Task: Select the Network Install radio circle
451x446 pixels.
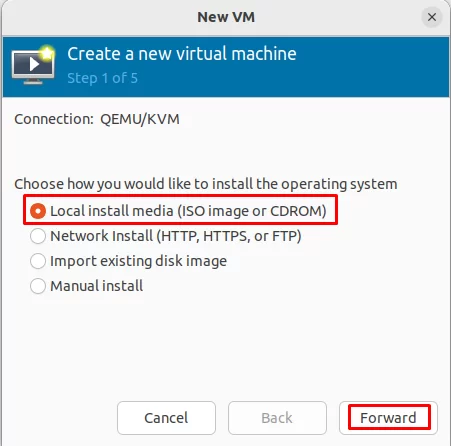Action: (38, 236)
